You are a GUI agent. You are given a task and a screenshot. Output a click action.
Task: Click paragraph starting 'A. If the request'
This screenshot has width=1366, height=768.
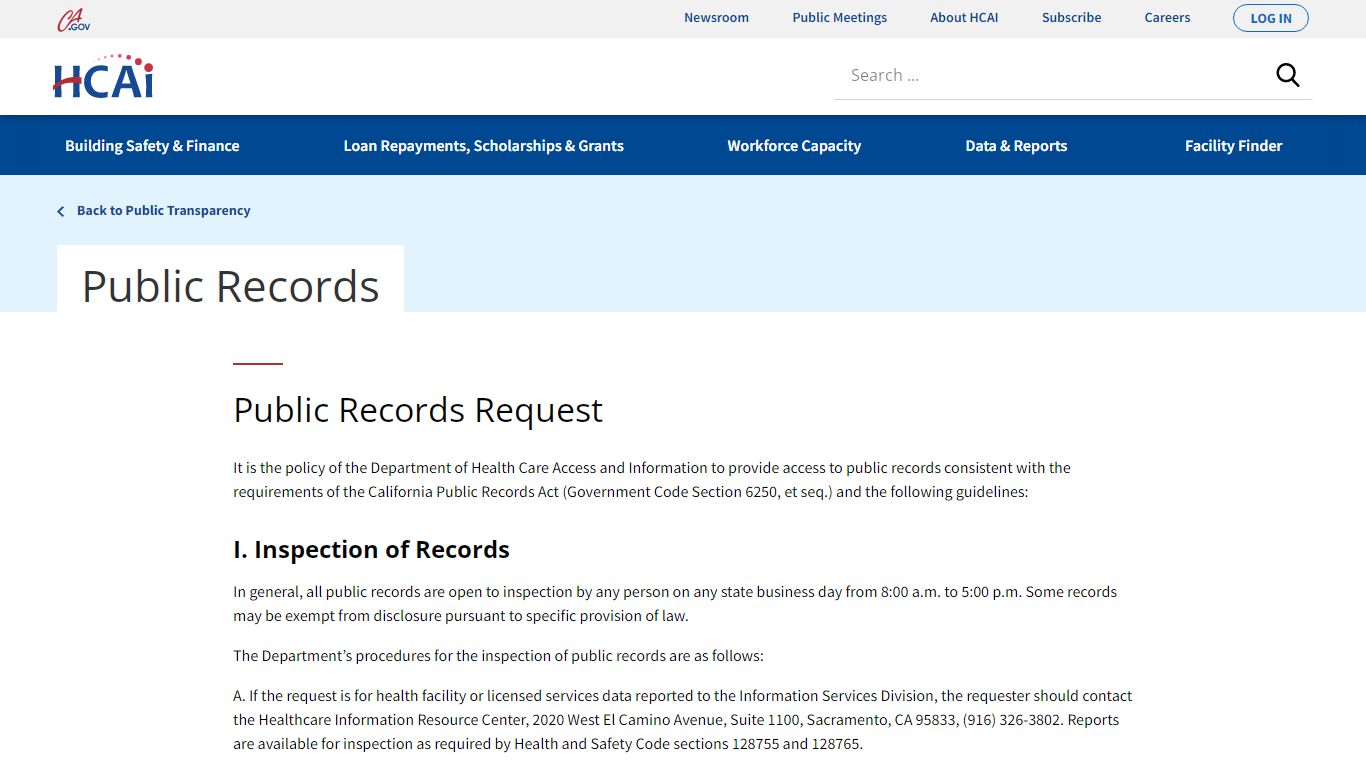pos(683,720)
